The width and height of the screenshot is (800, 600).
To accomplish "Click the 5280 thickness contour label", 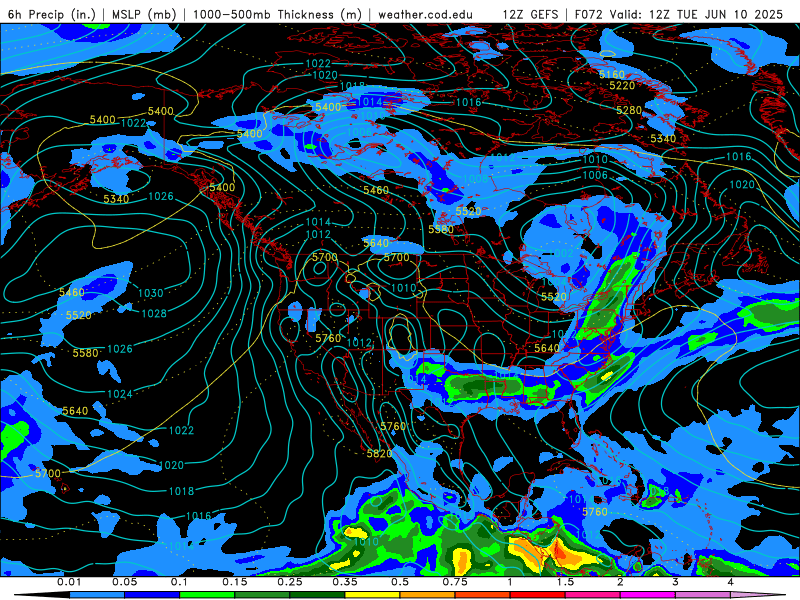I will (x=629, y=110).
